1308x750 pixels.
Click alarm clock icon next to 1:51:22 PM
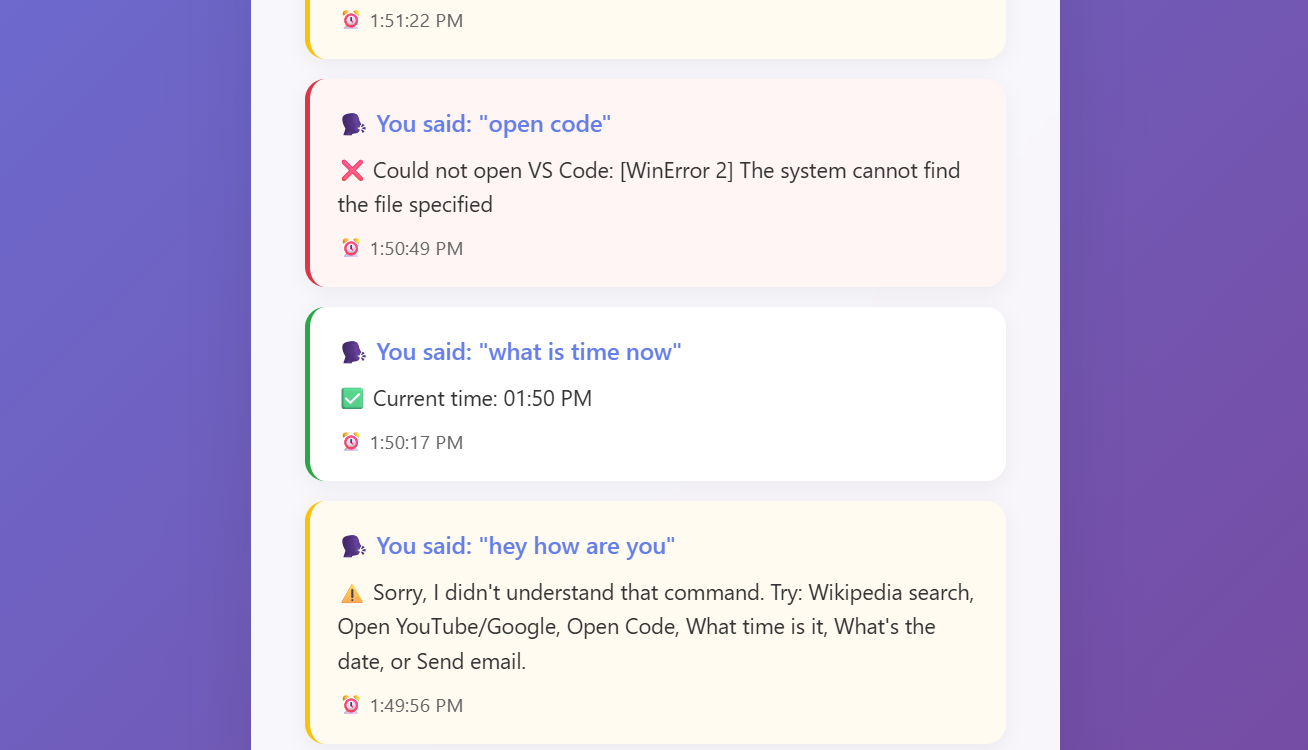click(x=351, y=20)
